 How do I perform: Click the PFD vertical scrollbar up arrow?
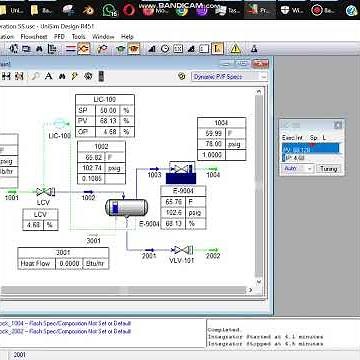[259, 92]
